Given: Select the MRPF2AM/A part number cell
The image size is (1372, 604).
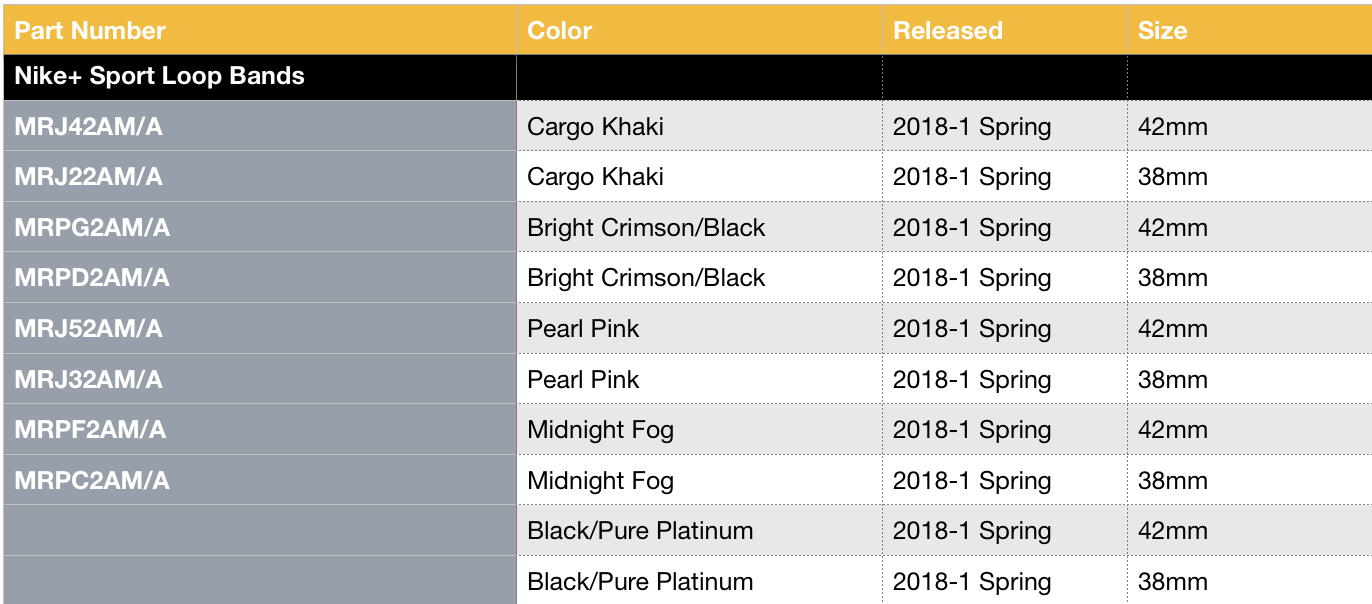Looking at the screenshot, I should point(90,430).
